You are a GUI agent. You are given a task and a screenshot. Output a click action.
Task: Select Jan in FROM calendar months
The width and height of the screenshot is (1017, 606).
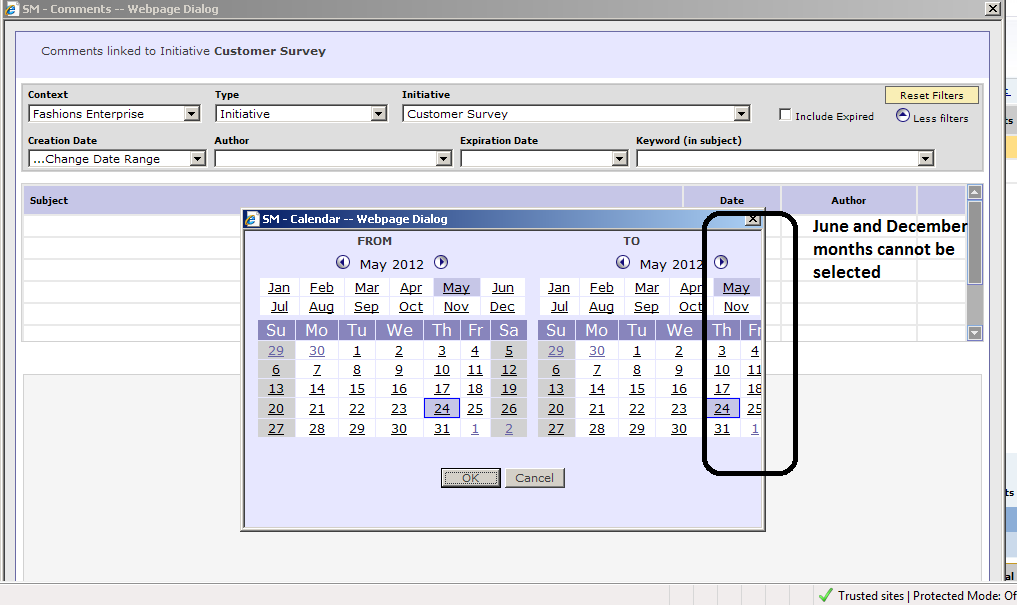(279, 287)
